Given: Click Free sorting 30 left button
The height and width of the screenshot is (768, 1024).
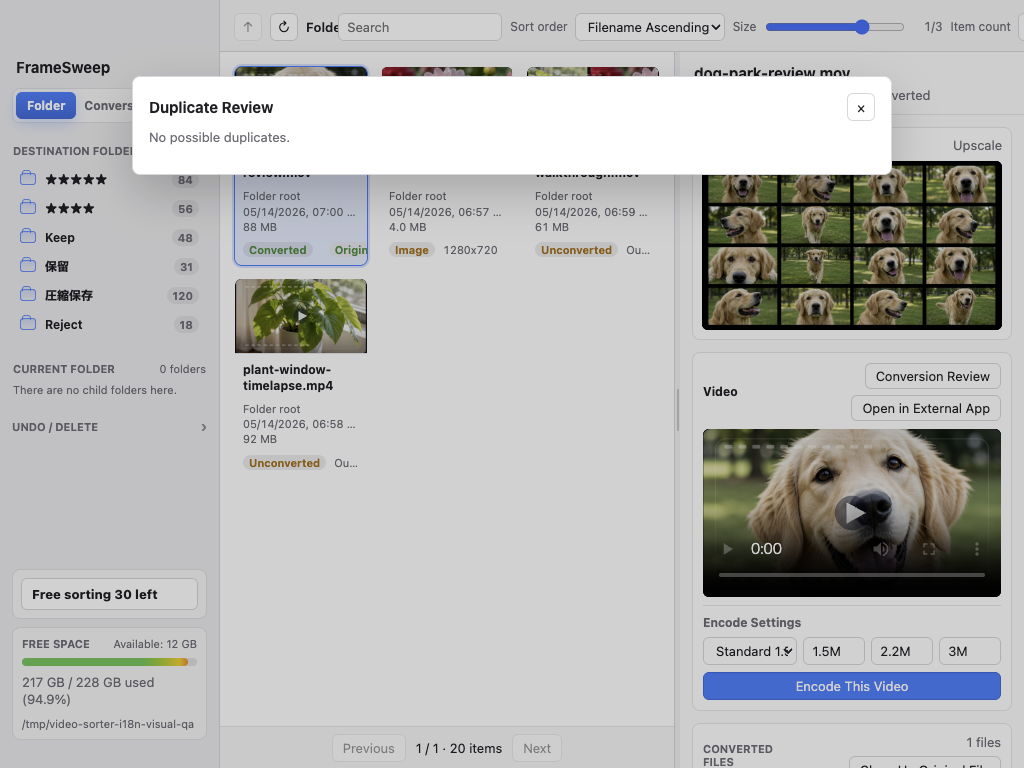Looking at the screenshot, I should click(109, 594).
